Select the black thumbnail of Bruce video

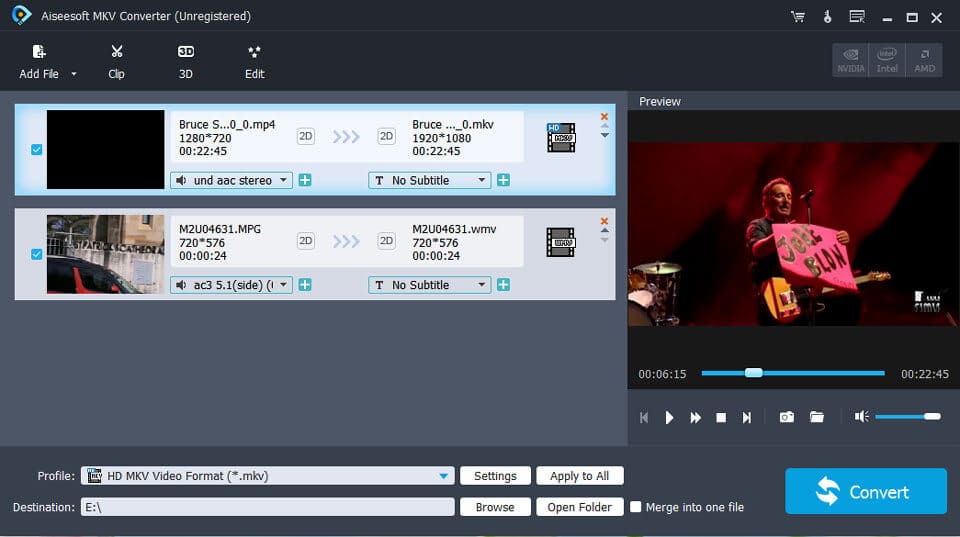tap(105, 149)
